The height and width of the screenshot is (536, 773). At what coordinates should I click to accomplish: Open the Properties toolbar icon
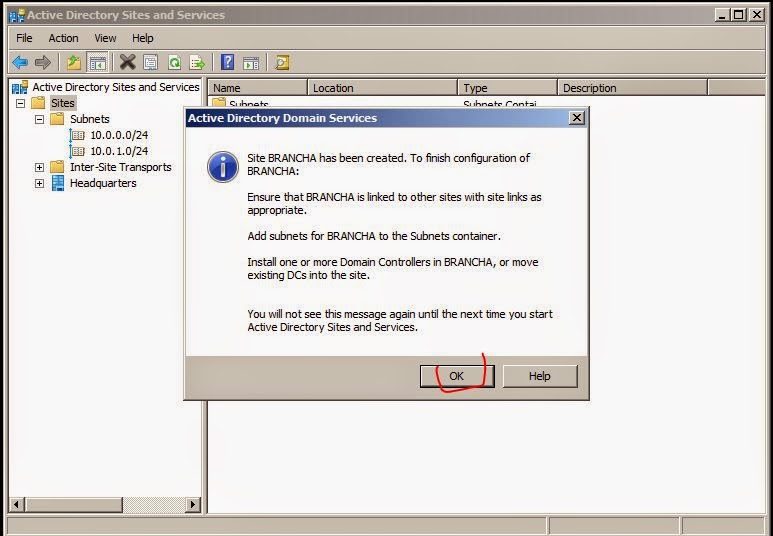click(151, 63)
